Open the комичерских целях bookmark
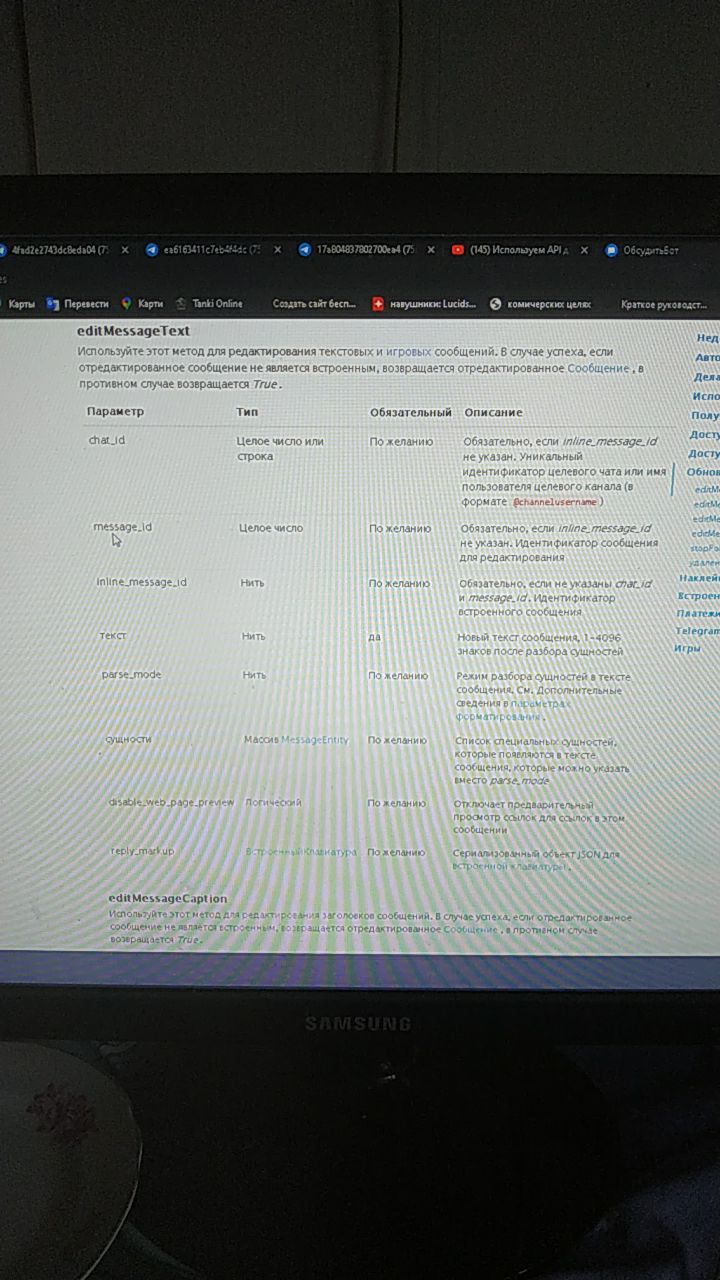 point(541,304)
